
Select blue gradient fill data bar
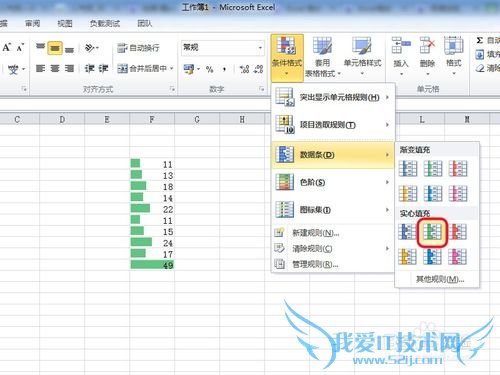(408, 169)
